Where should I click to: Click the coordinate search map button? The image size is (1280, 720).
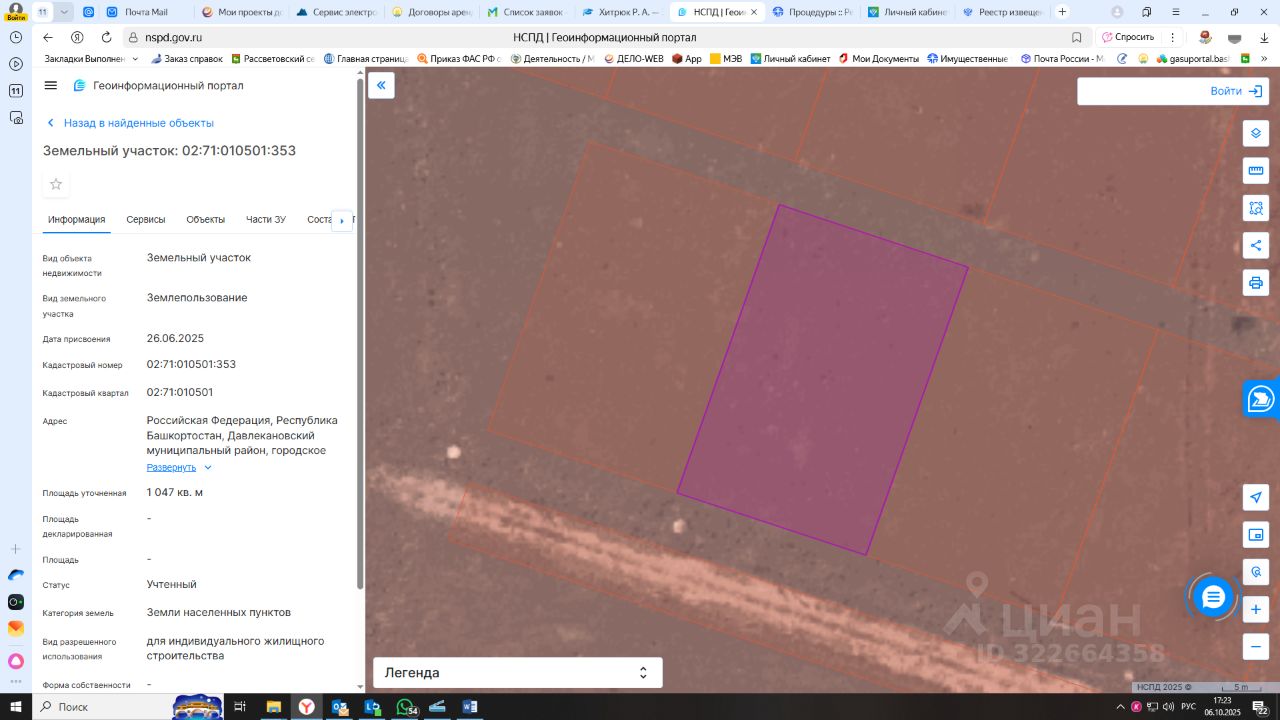[1256, 572]
